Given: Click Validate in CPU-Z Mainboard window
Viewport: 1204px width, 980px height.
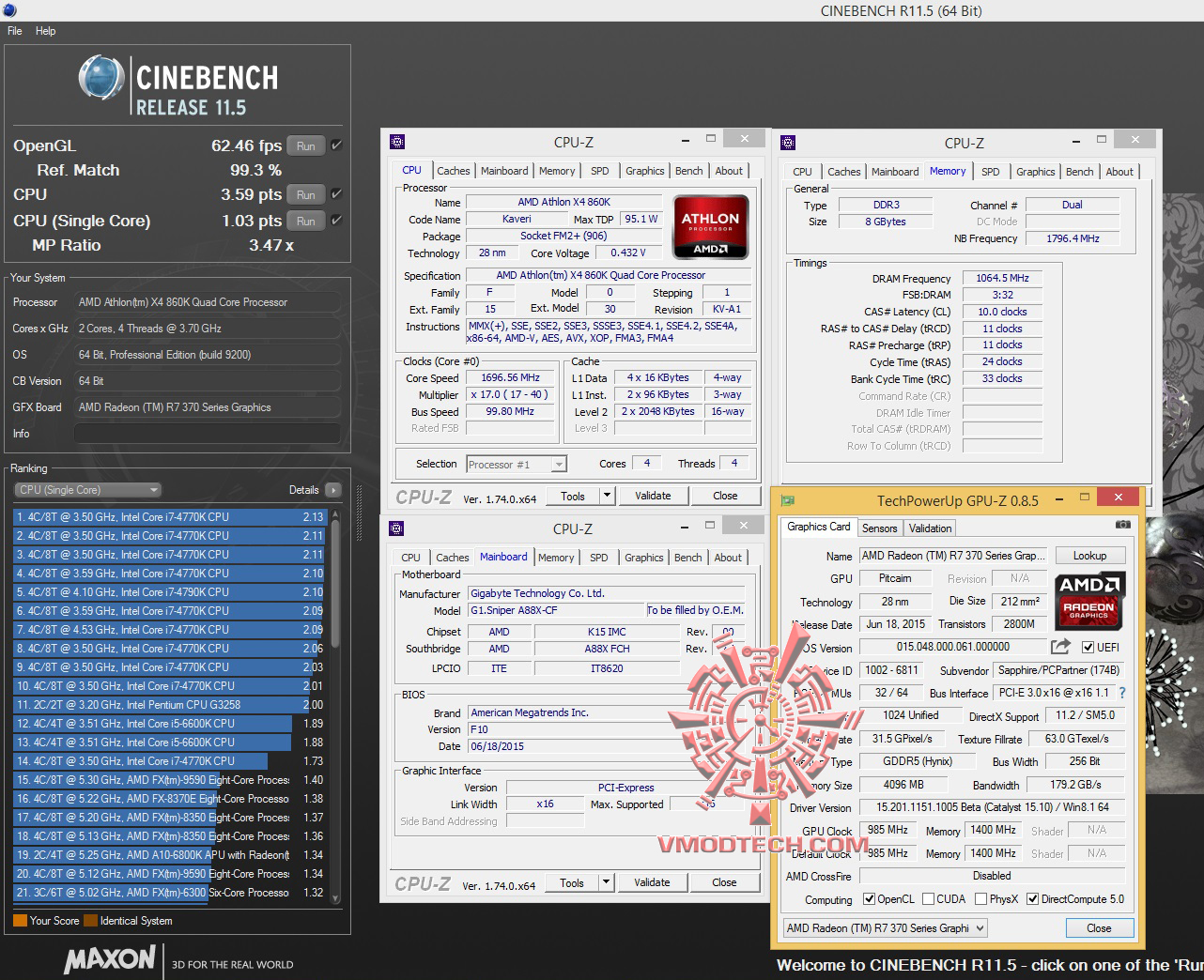Looking at the screenshot, I should (652, 882).
